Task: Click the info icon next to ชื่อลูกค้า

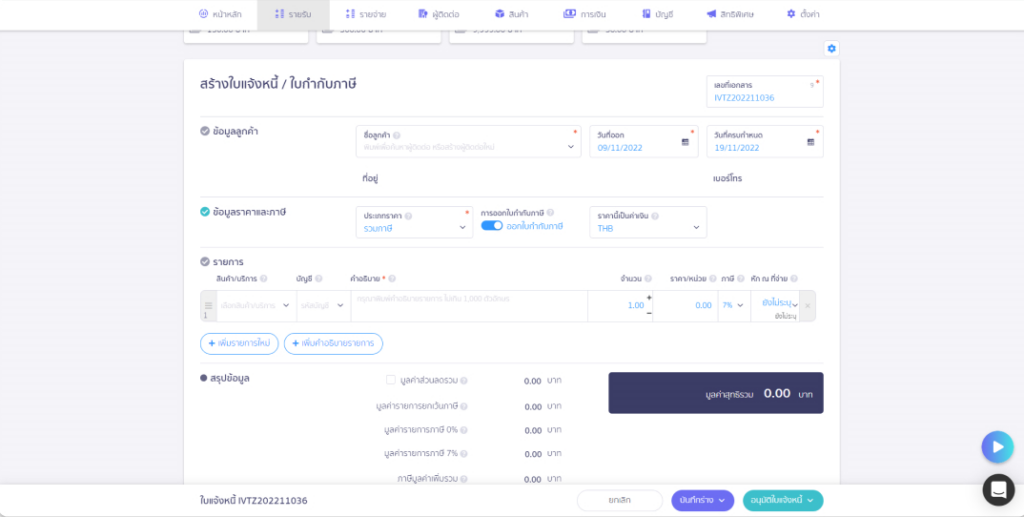Action: [x=396, y=135]
